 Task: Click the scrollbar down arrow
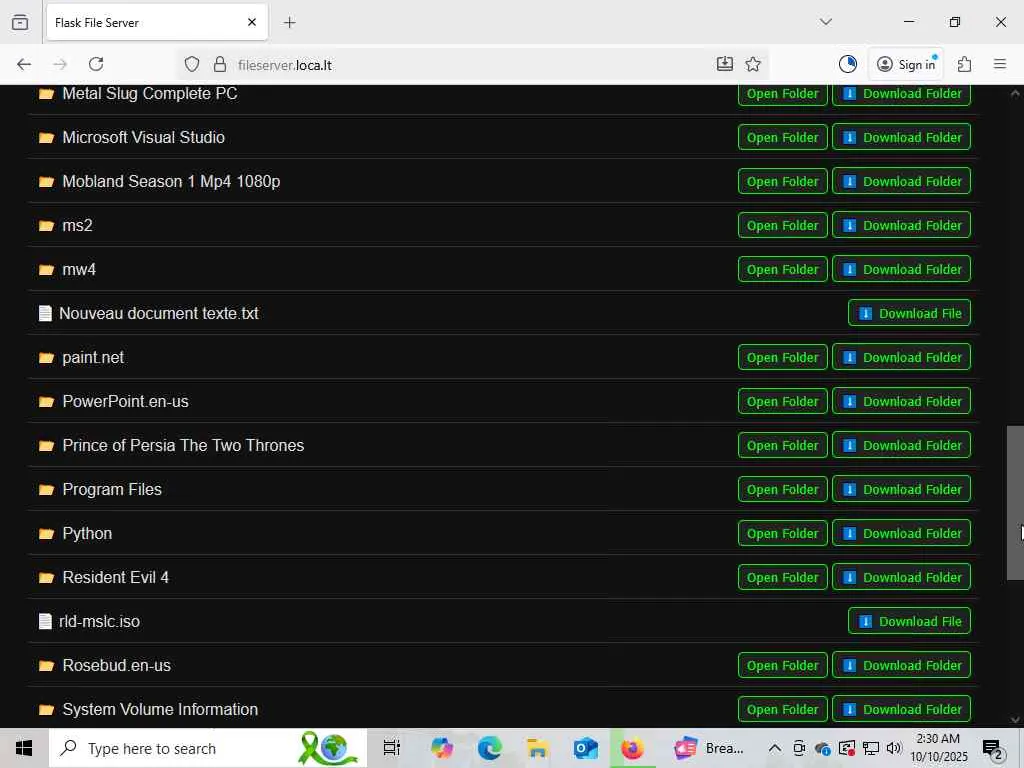[x=1015, y=720]
